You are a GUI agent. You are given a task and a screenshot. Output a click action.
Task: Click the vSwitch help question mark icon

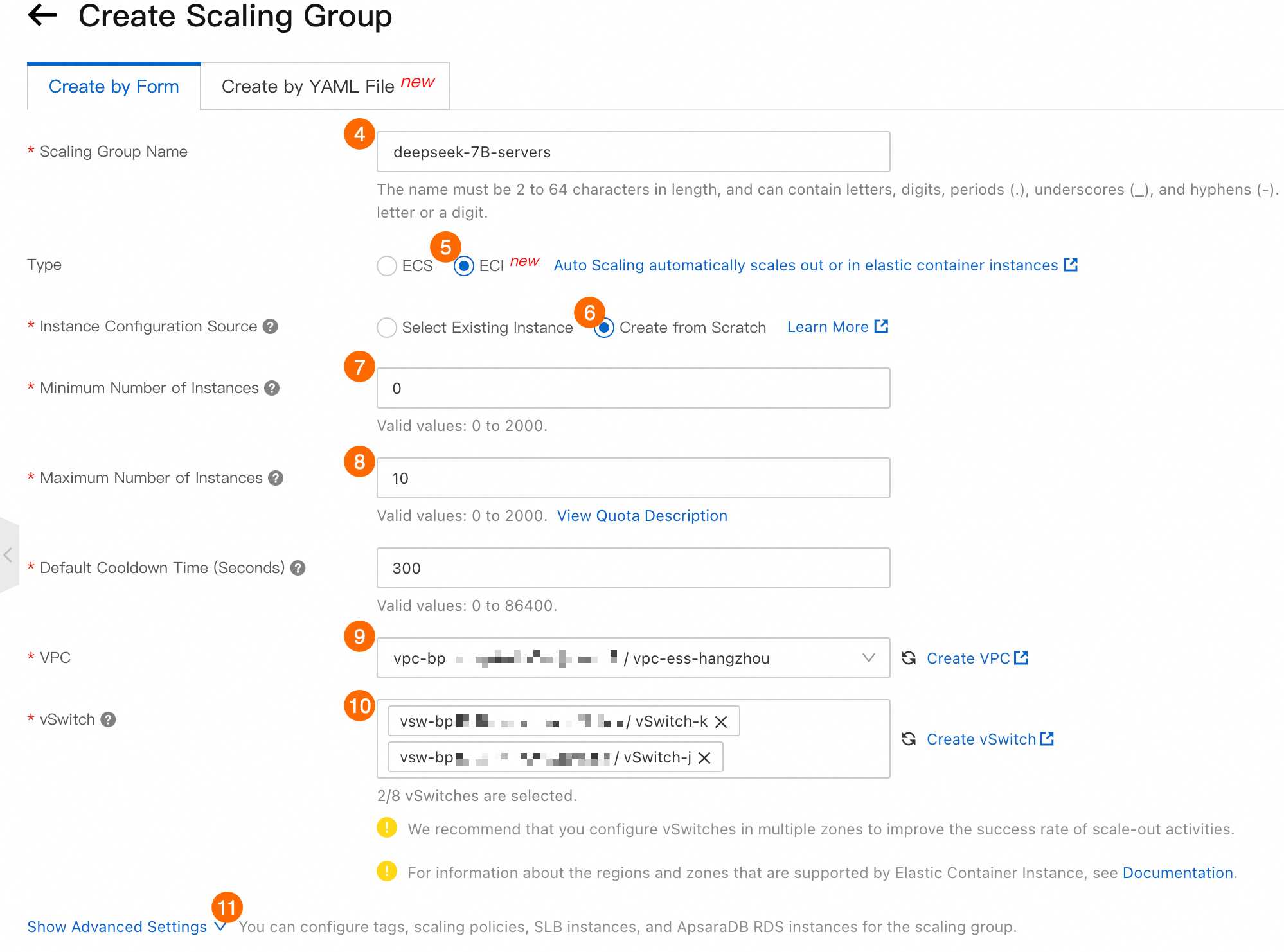coord(108,719)
